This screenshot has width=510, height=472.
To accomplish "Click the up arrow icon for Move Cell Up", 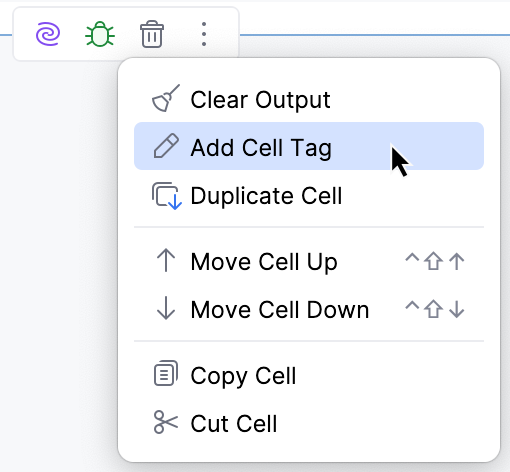I will (x=166, y=261).
